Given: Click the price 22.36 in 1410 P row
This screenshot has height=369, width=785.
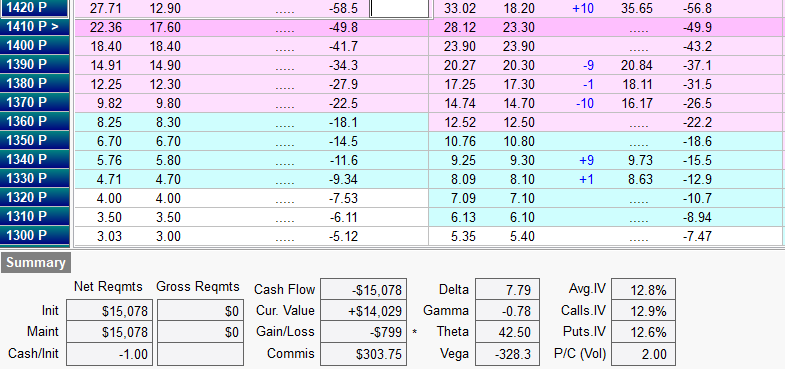Looking at the screenshot, I should 106,28.
